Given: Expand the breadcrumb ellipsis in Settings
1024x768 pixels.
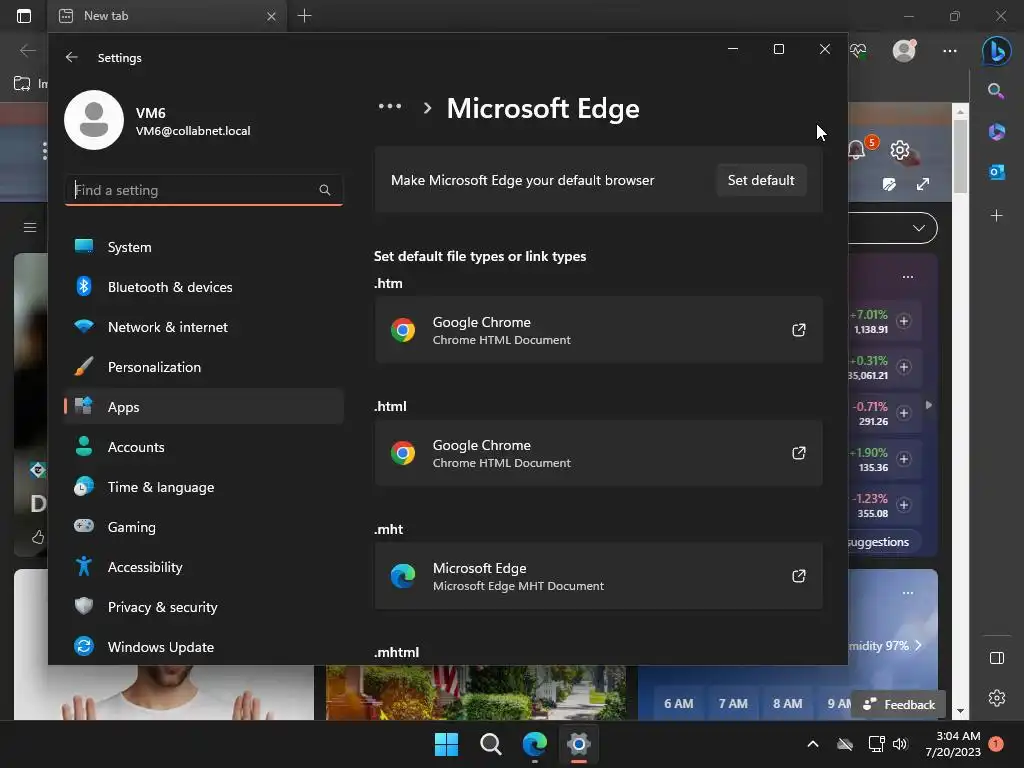Looking at the screenshot, I should (390, 106).
